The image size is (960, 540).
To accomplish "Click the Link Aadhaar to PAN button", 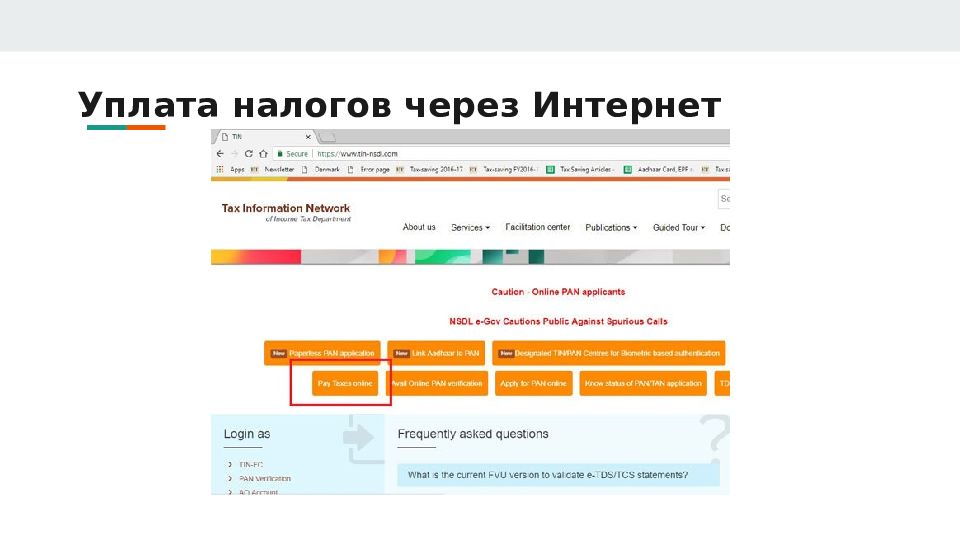I will 436,353.
